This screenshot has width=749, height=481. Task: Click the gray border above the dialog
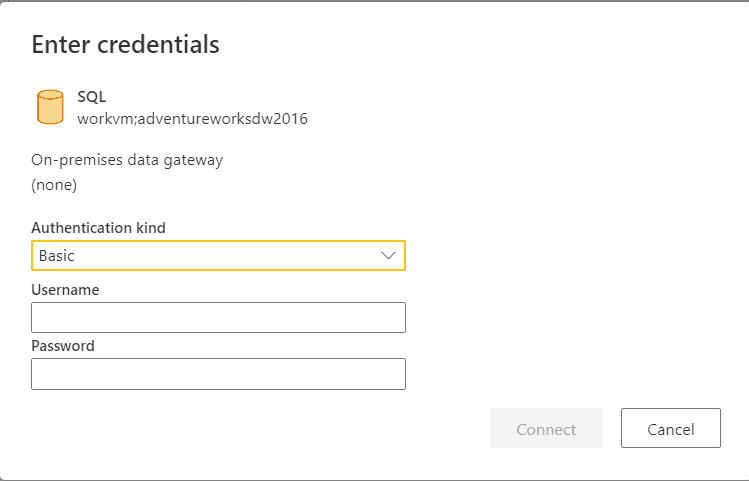coord(374,1)
